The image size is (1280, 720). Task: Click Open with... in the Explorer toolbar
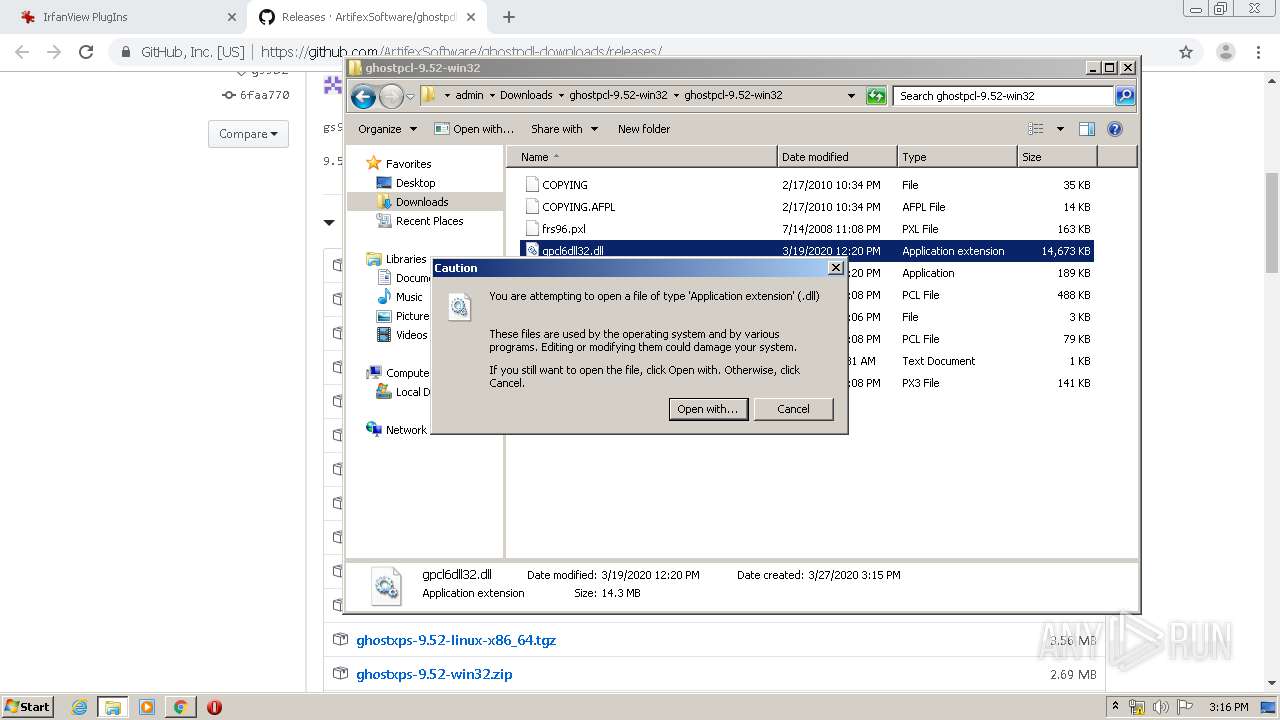[474, 129]
